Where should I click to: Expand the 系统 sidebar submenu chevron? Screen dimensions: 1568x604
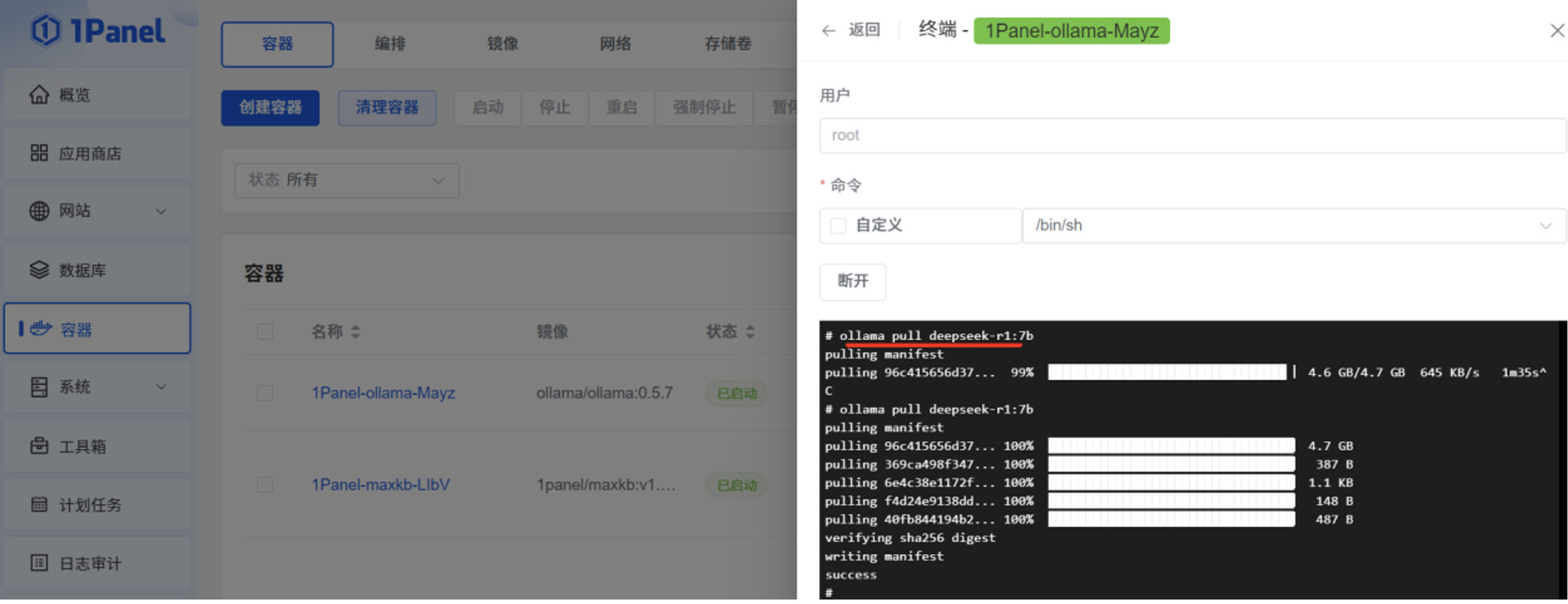(160, 387)
